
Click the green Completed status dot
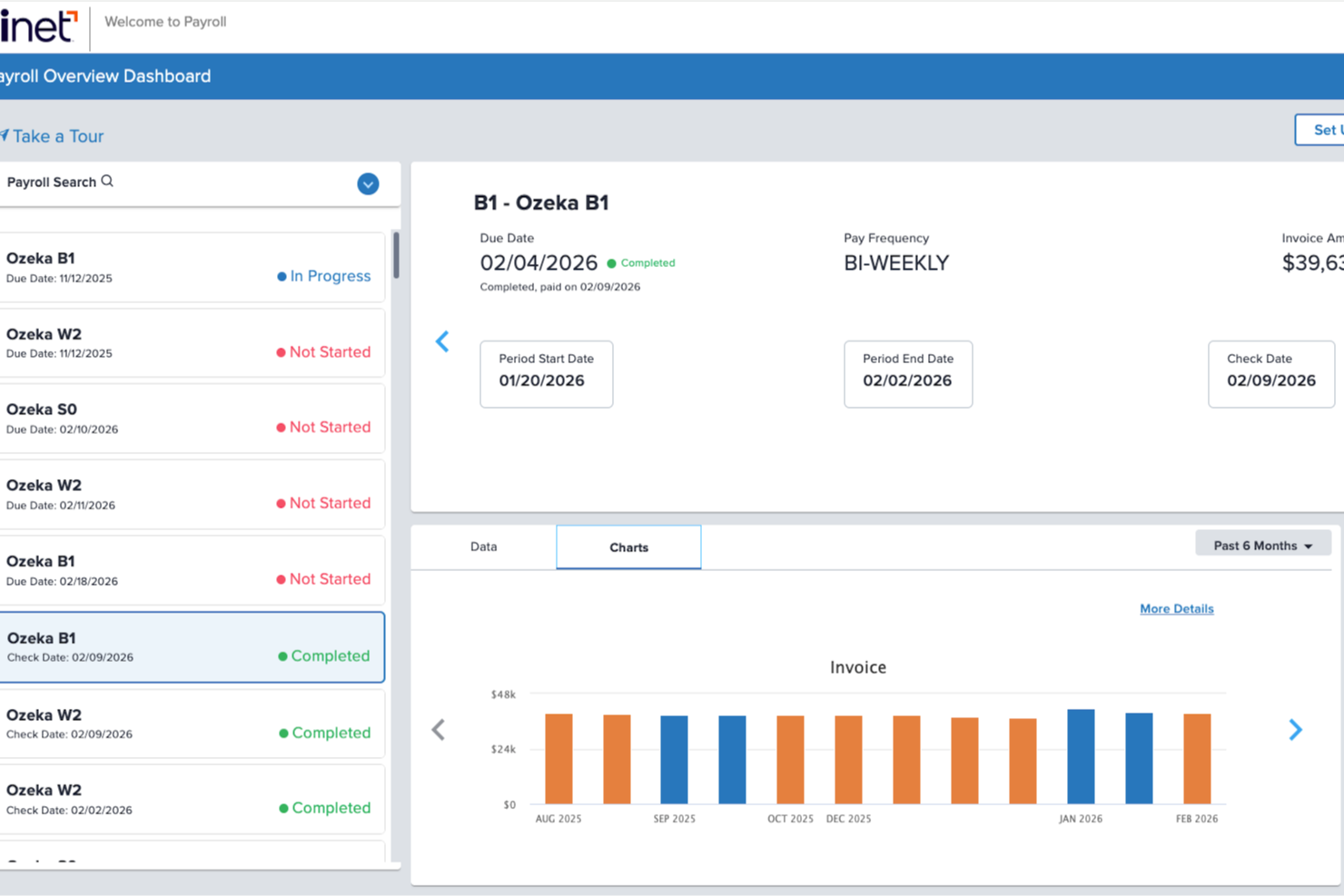click(x=614, y=262)
